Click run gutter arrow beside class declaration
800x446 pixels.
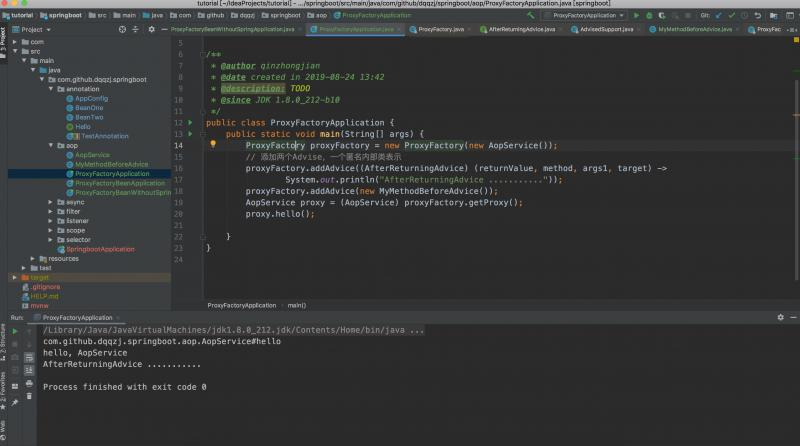coord(190,122)
